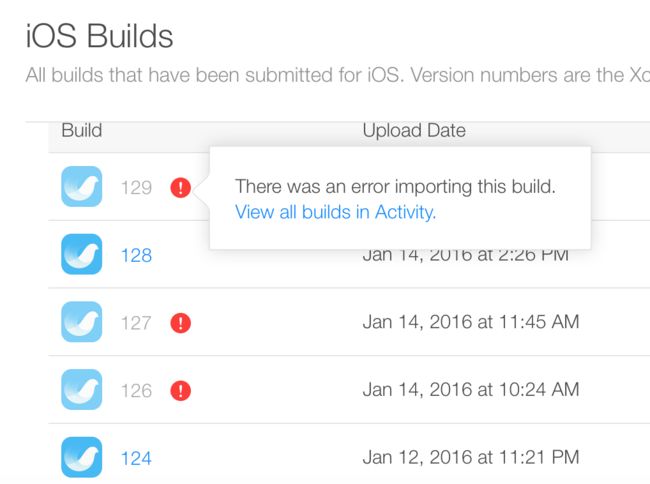Click the Jan 14, 2016 at 11:45 AM date
650x484 pixels.
click(x=471, y=322)
